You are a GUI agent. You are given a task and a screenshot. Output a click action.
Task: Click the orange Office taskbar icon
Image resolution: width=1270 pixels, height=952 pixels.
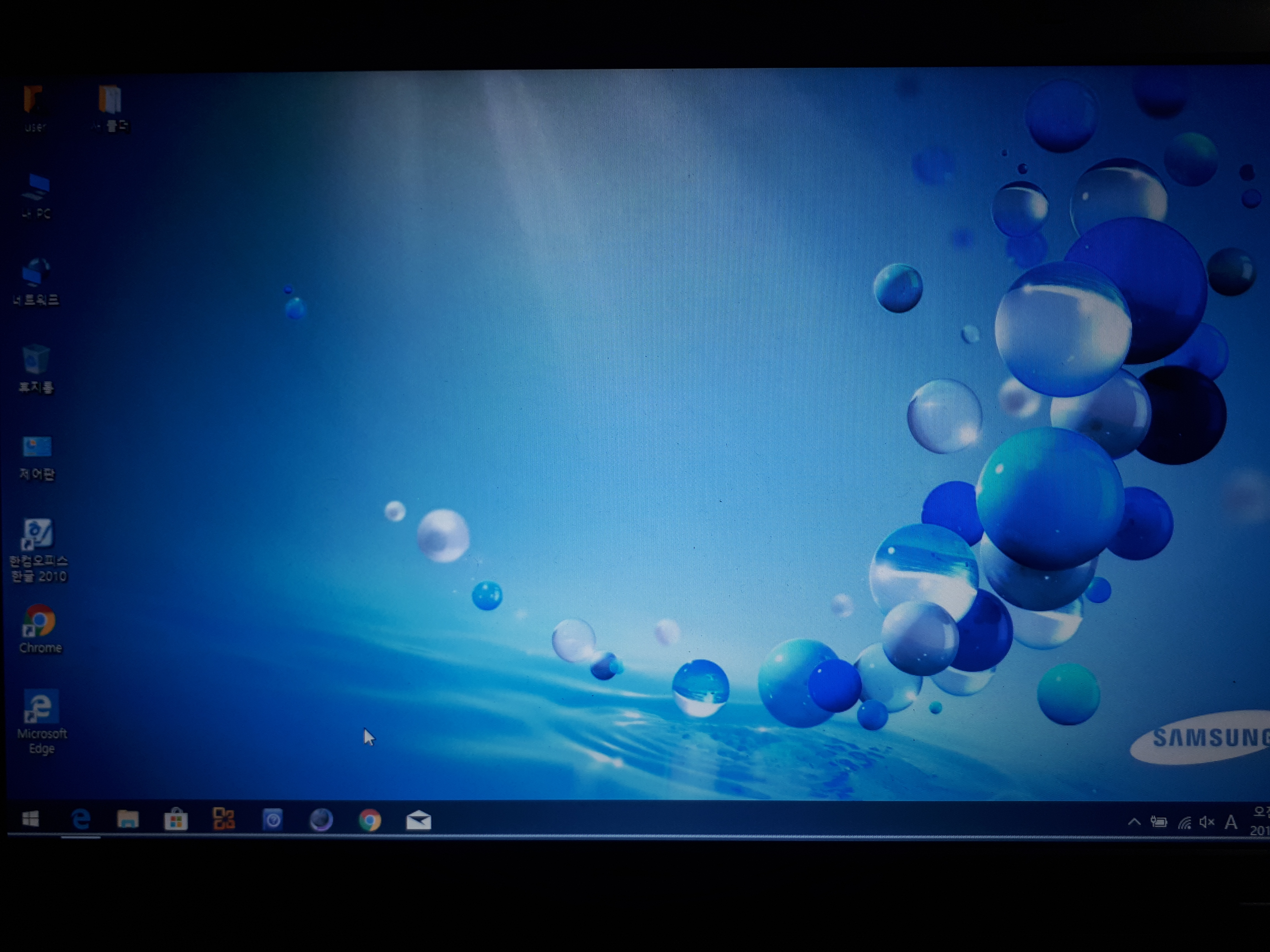click(x=223, y=819)
